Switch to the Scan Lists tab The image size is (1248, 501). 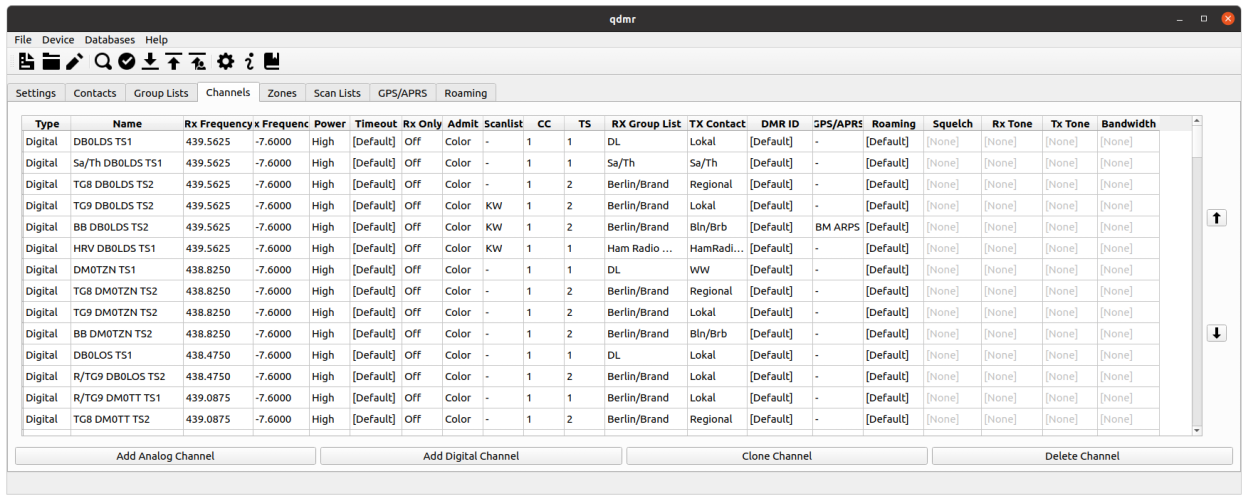tap(337, 93)
